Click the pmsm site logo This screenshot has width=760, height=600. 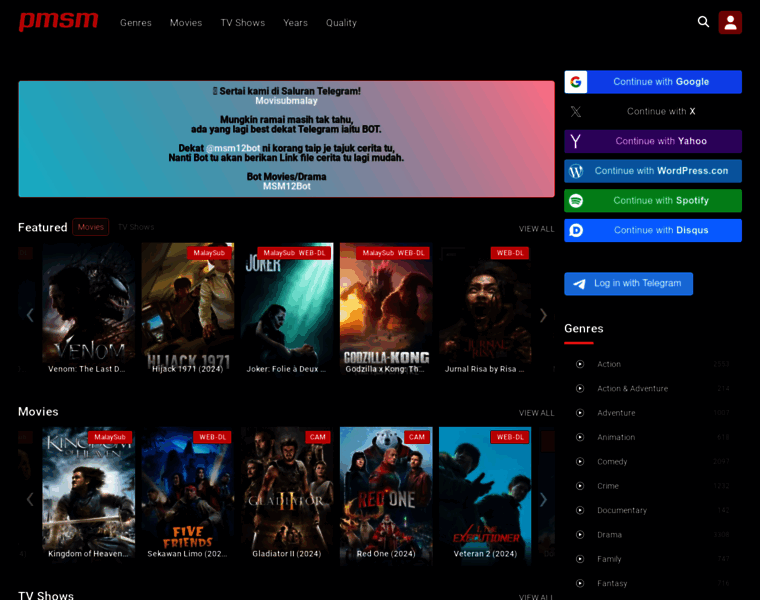(59, 21)
